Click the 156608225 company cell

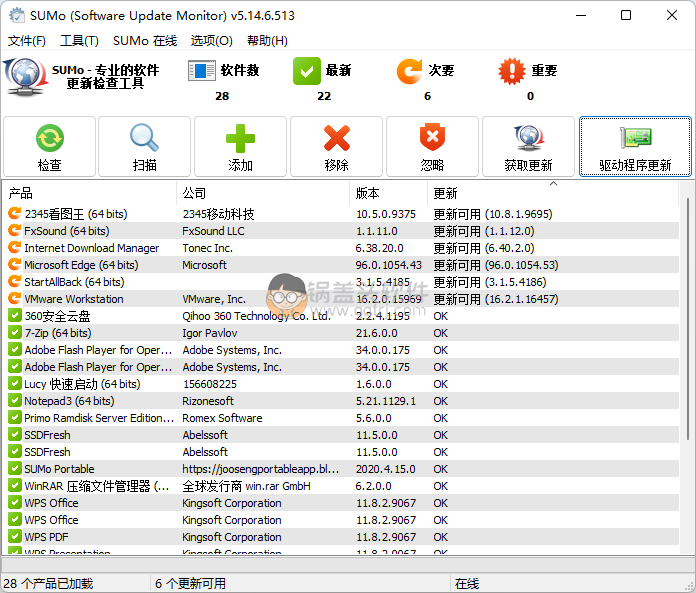point(210,384)
